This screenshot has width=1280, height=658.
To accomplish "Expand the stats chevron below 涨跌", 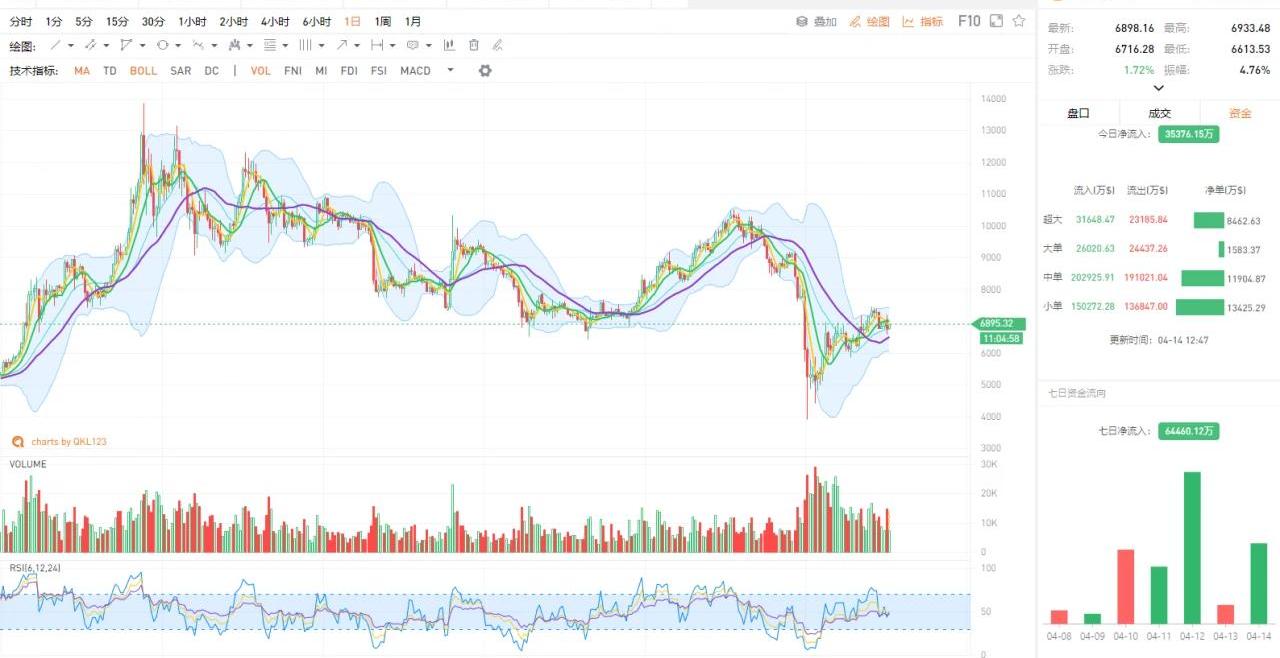I will point(1159,88).
